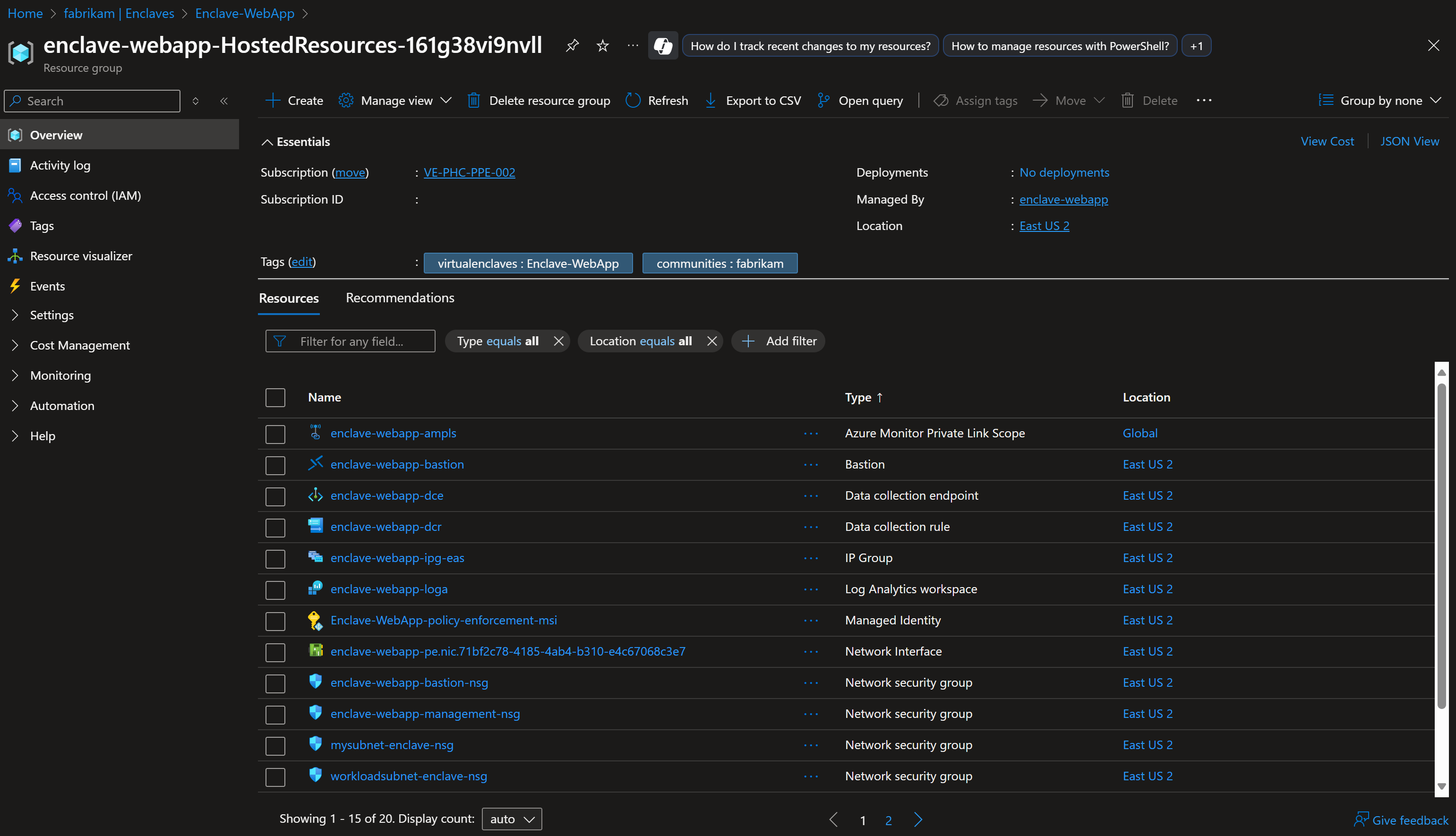Switch to the Recommendations tab

pyautogui.click(x=400, y=298)
